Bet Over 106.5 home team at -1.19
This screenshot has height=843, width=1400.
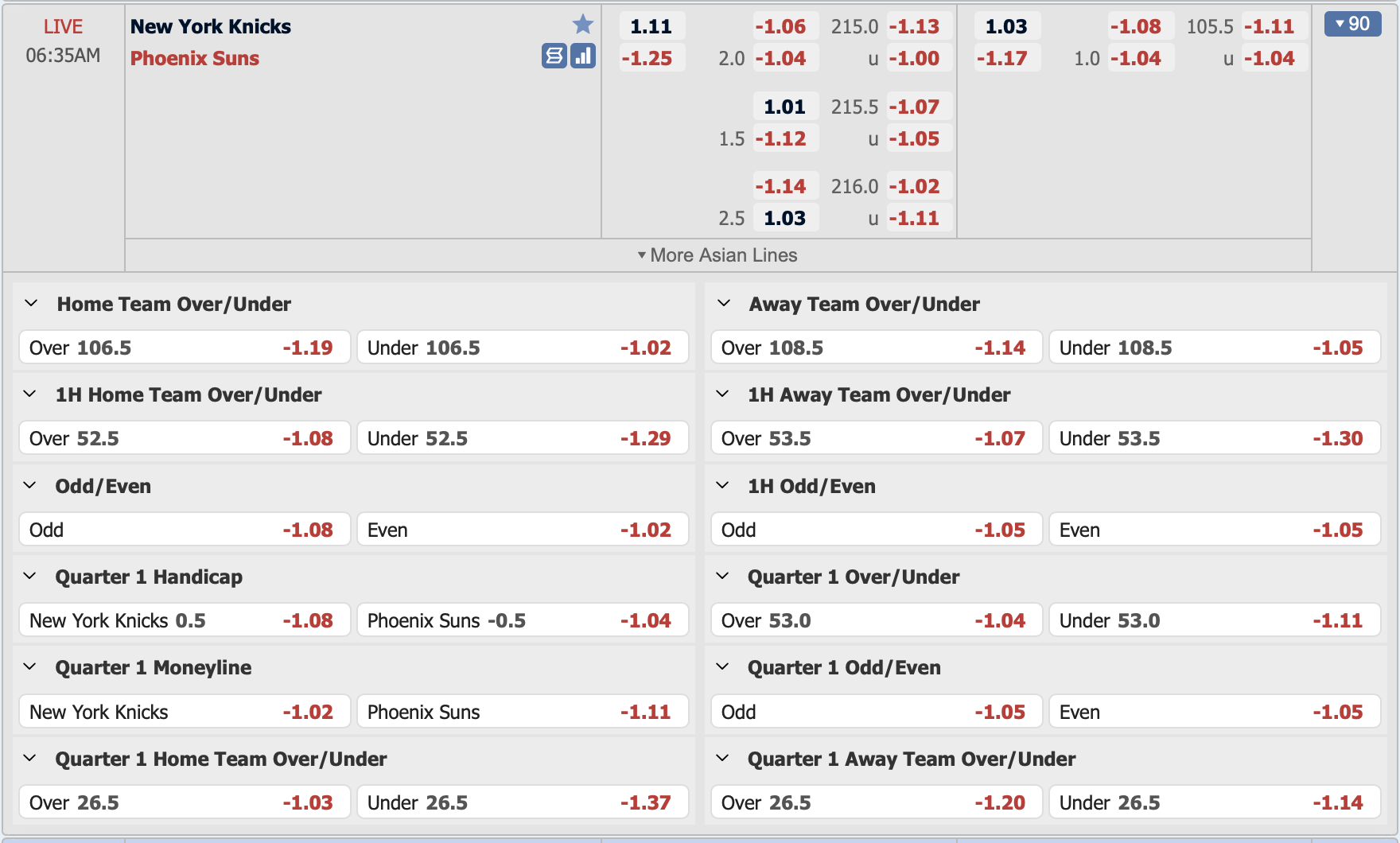pos(185,348)
